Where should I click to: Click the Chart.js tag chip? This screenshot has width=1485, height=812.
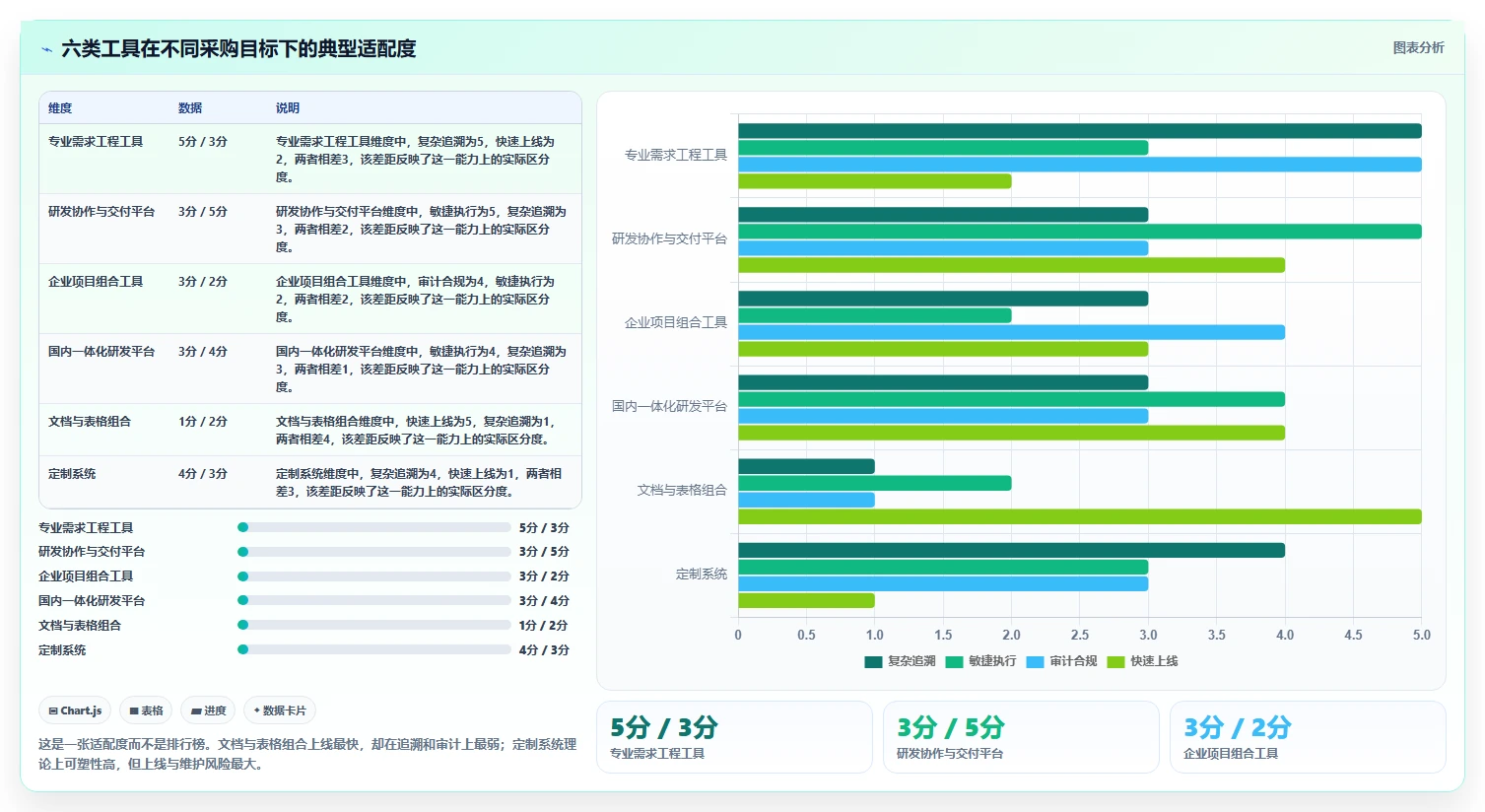(75, 710)
